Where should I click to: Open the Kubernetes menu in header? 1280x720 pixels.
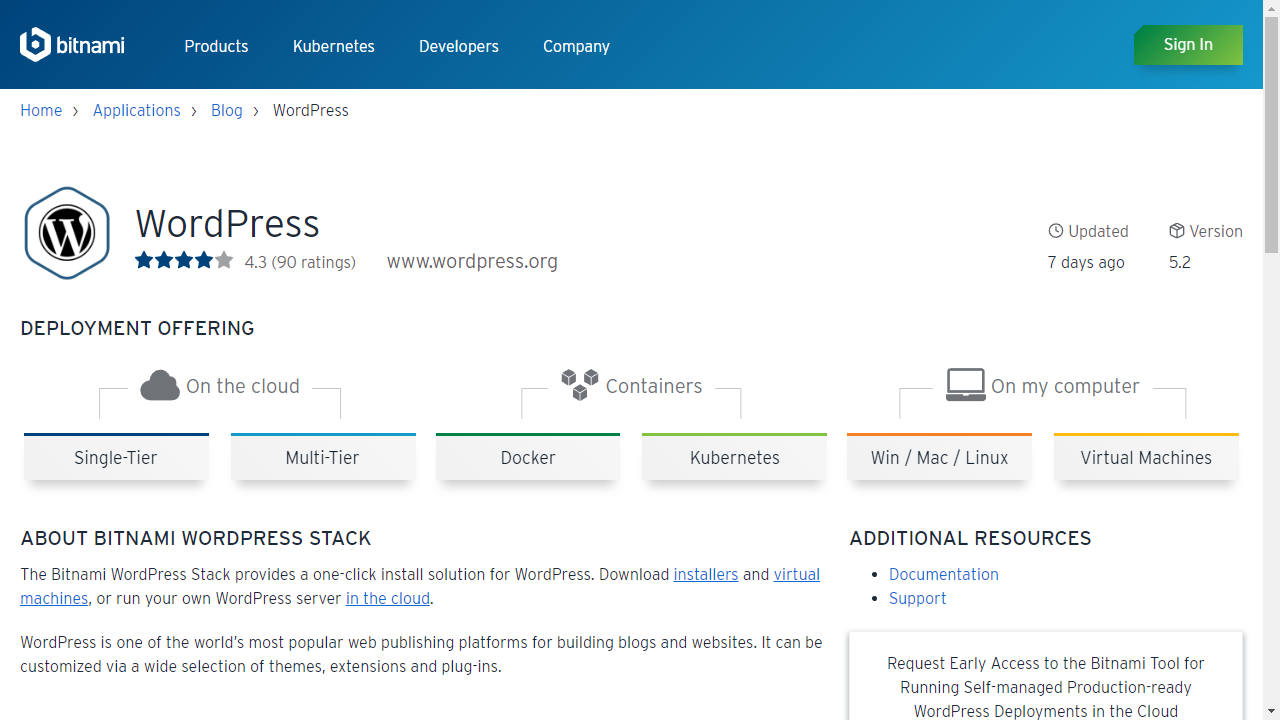click(x=334, y=46)
